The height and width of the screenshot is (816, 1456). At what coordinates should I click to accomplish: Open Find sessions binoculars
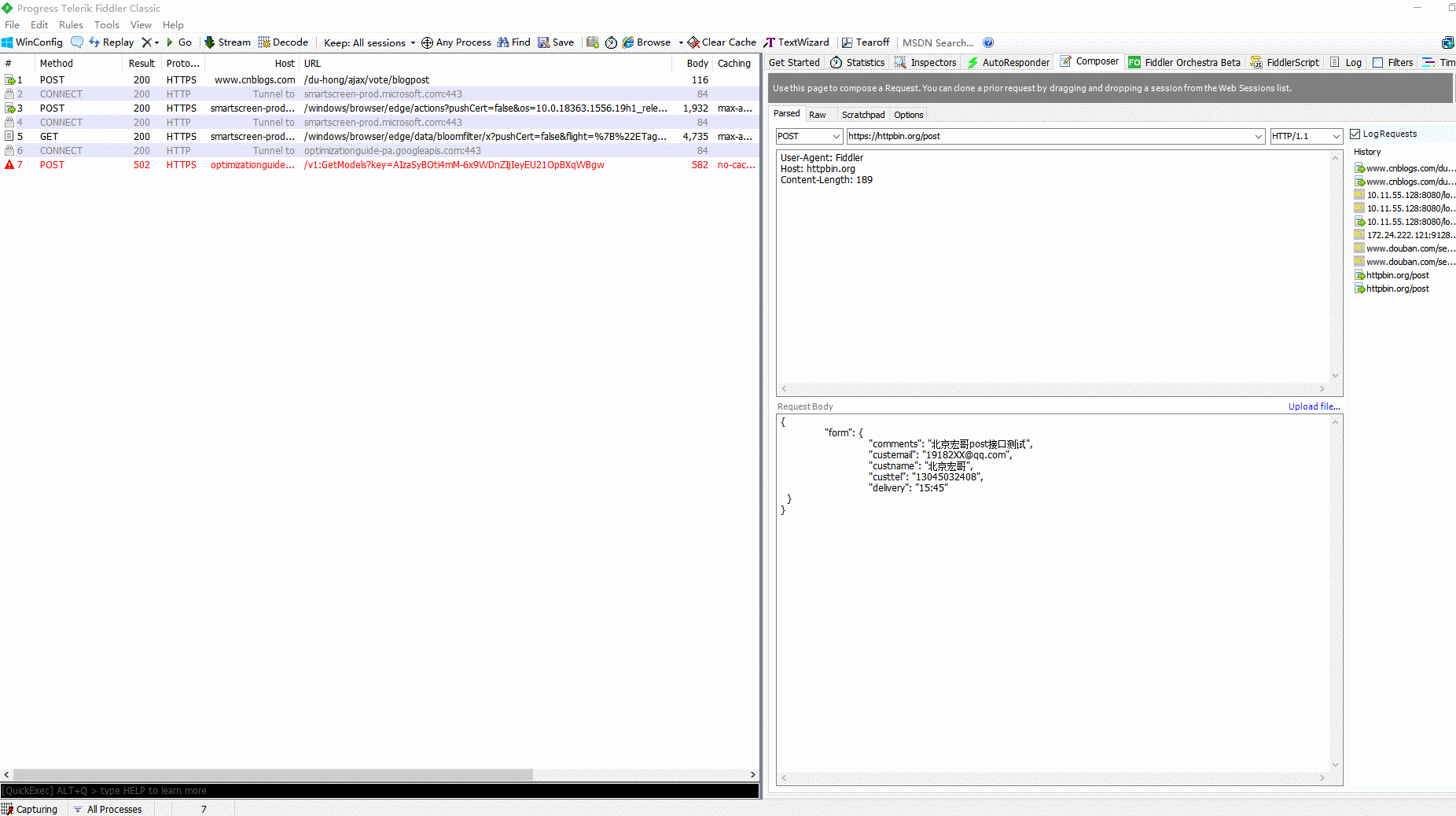click(513, 42)
